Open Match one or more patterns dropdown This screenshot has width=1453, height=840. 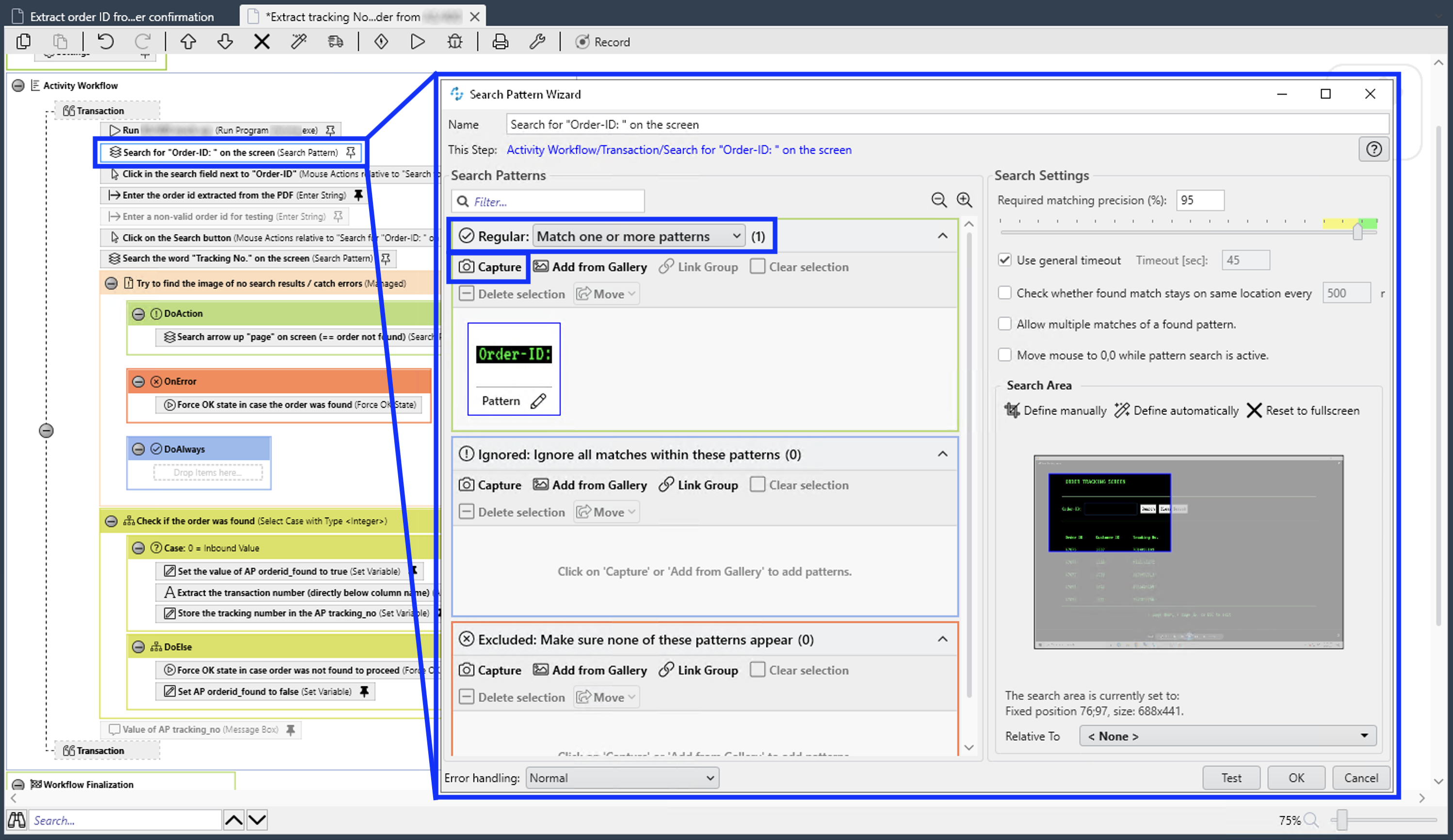click(638, 236)
